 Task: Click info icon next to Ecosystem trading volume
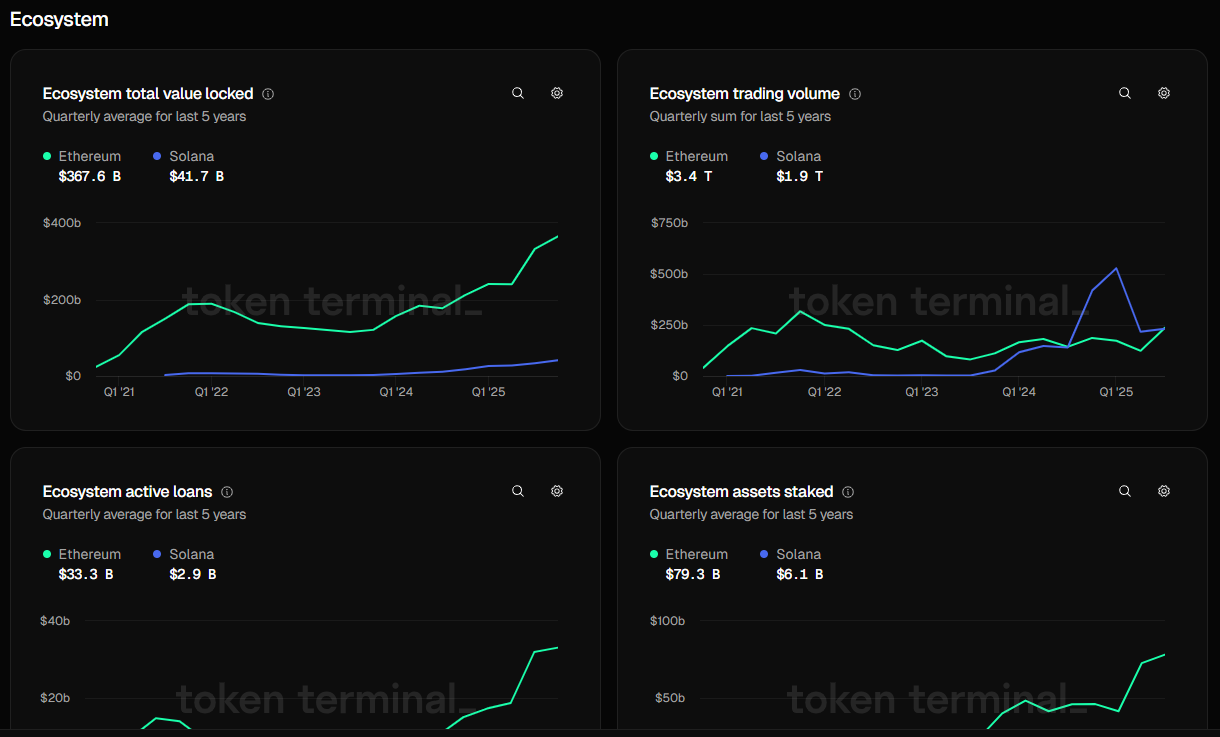coord(855,94)
